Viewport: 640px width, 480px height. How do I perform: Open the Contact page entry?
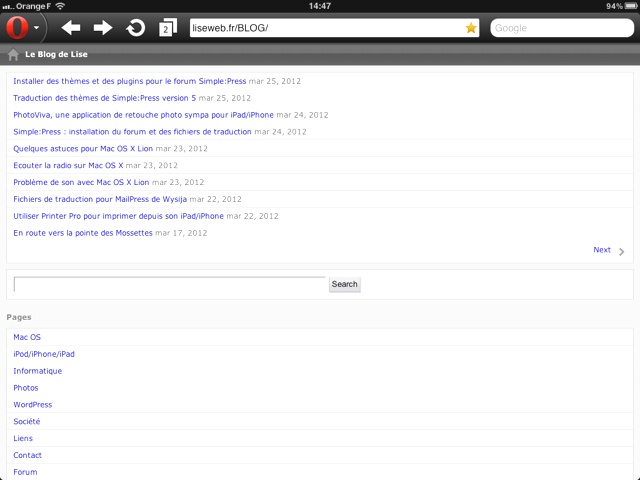click(28, 455)
